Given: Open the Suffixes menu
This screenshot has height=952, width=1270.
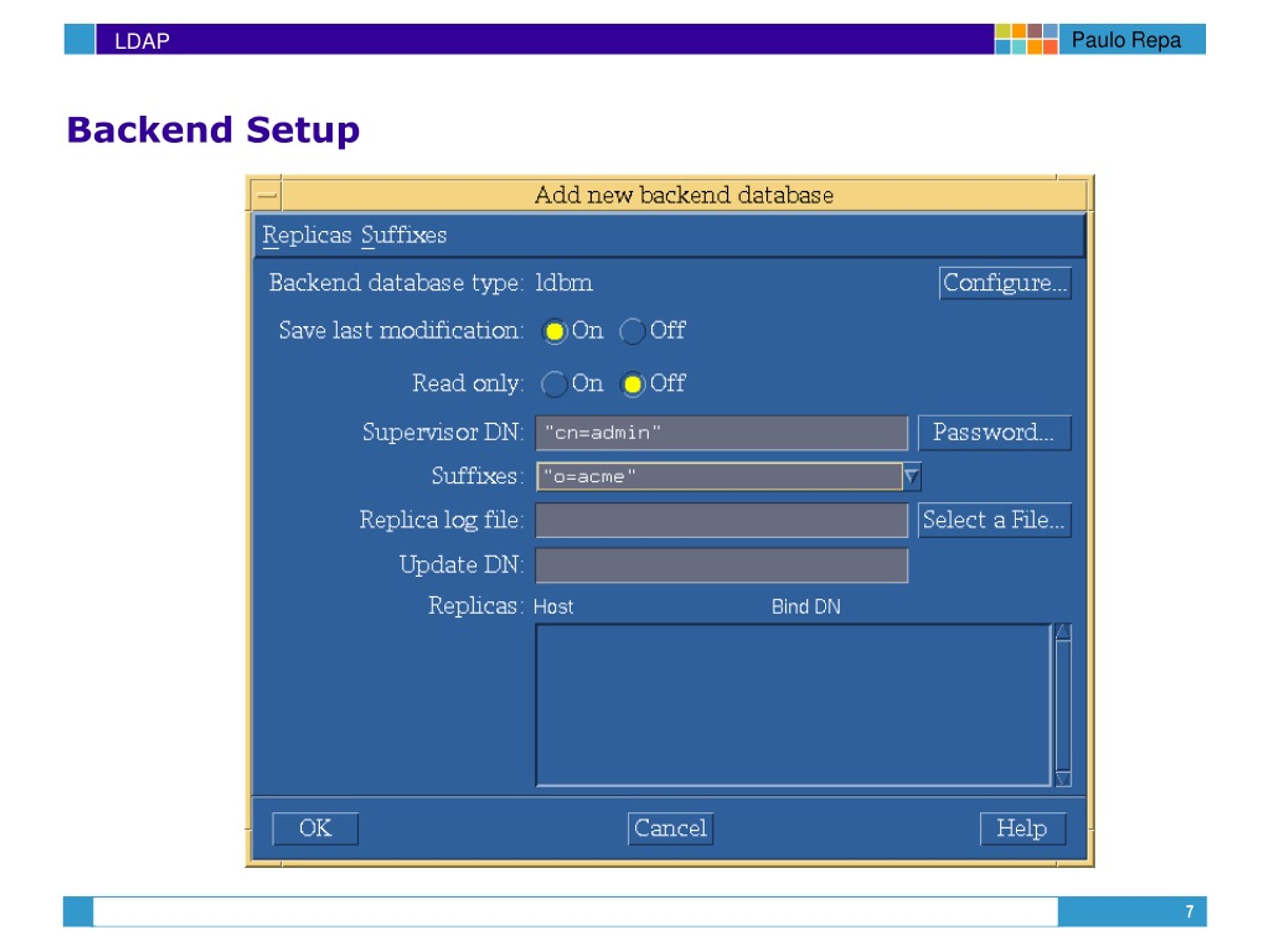Looking at the screenshot, I should [404, 236].
